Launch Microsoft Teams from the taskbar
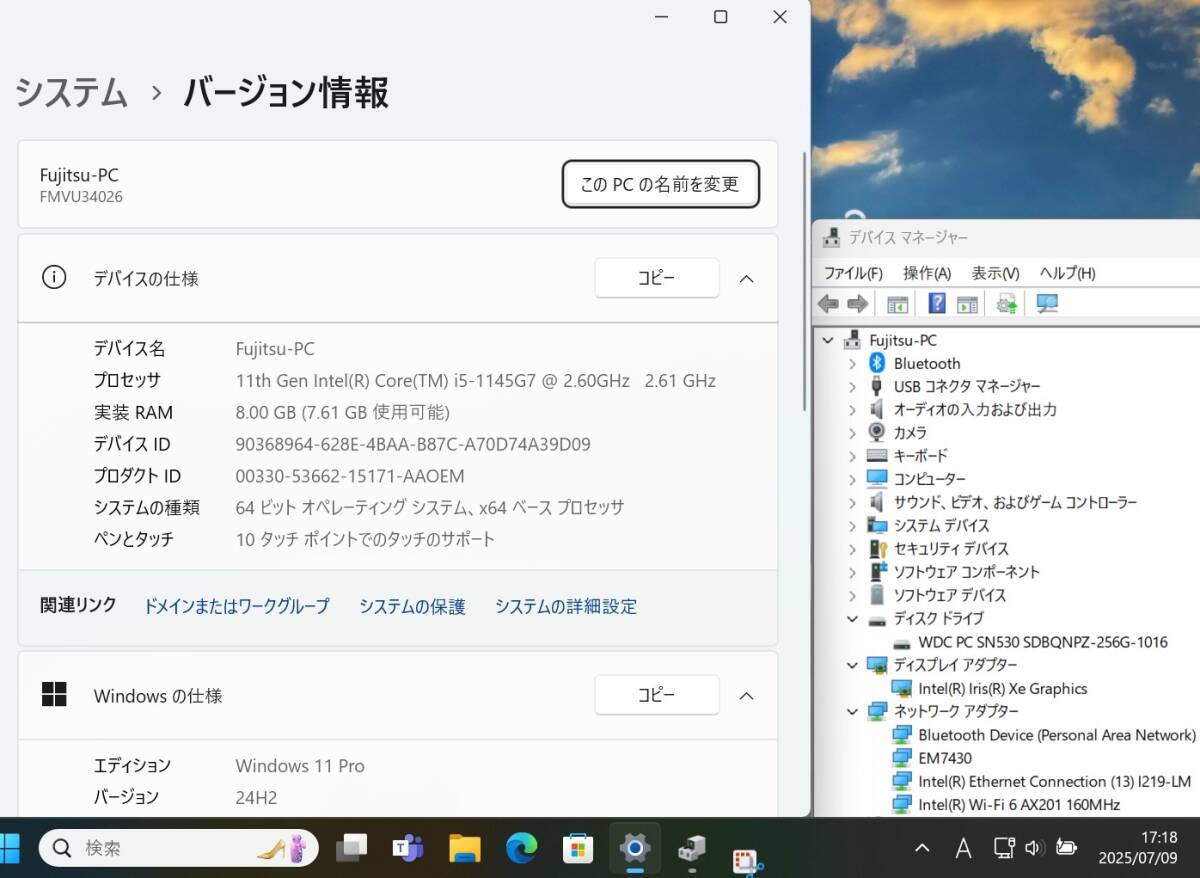Viewport: 1200px width, 878px height. (407, 848)
